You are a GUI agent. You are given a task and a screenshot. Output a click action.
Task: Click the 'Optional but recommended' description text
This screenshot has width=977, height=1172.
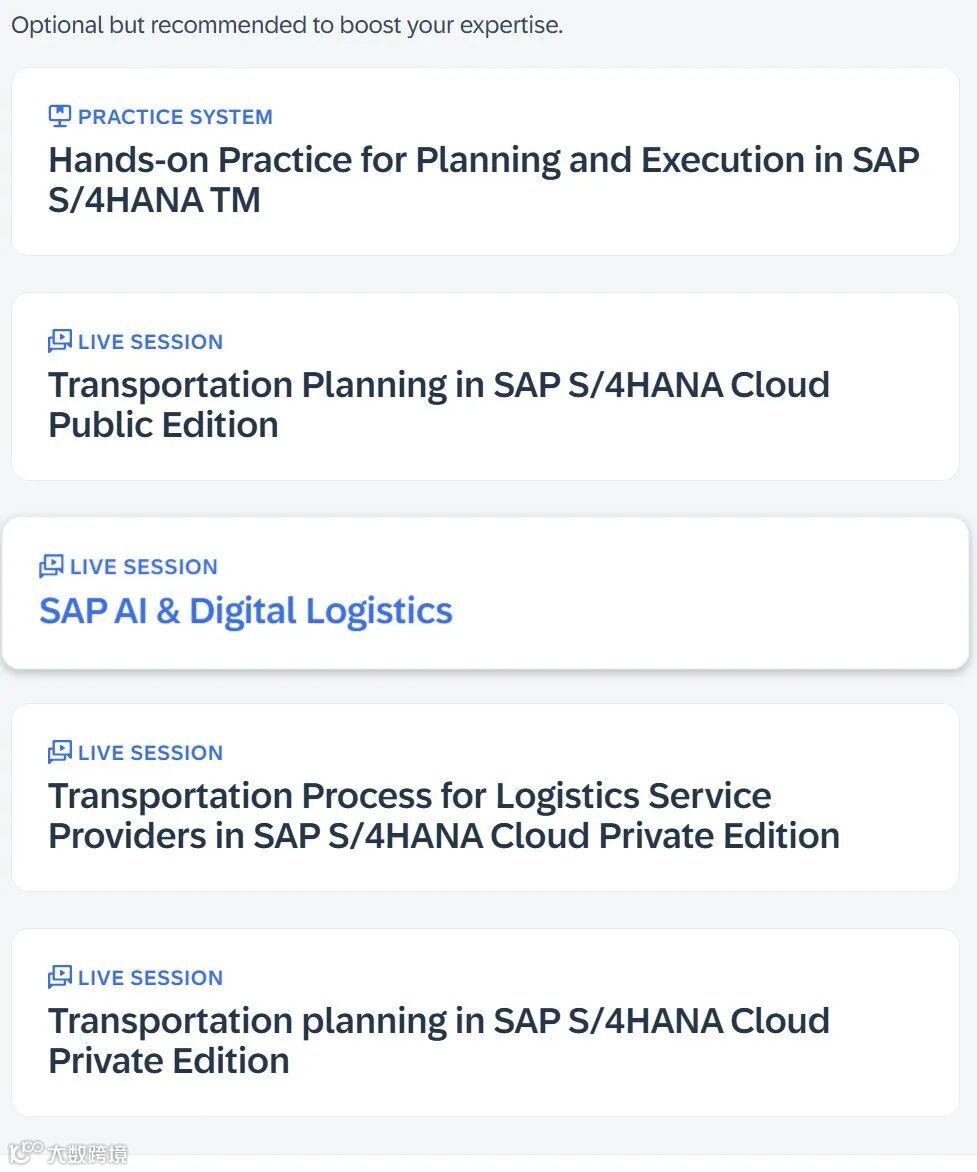[x=287, y=25]
